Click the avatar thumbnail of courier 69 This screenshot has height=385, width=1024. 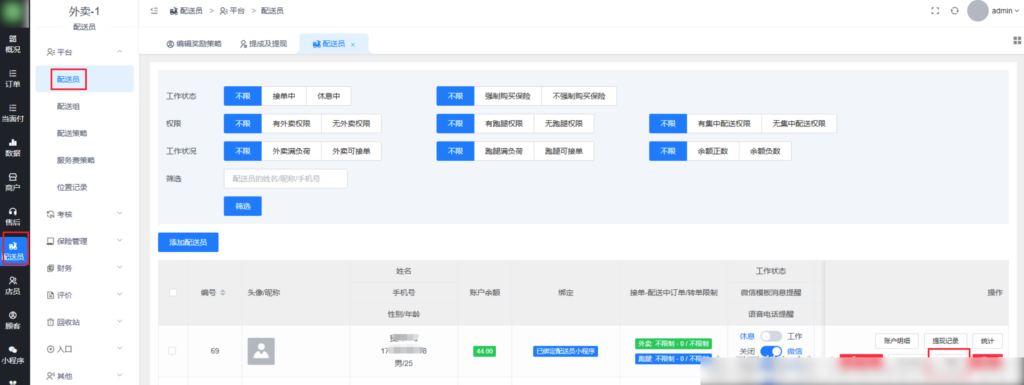click(x=261, y=350)
